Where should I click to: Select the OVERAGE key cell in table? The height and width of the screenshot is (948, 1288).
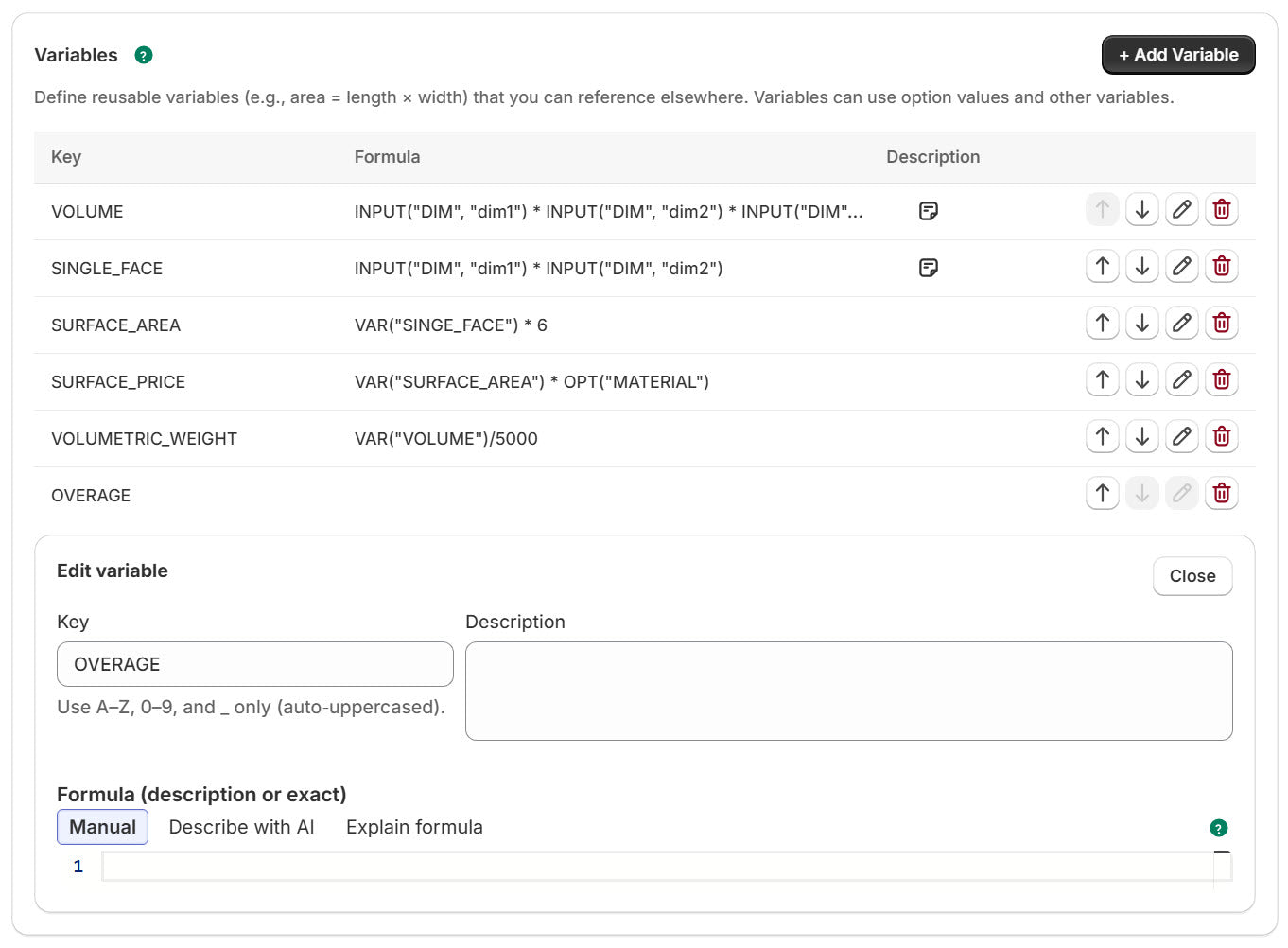coord(91,496)
